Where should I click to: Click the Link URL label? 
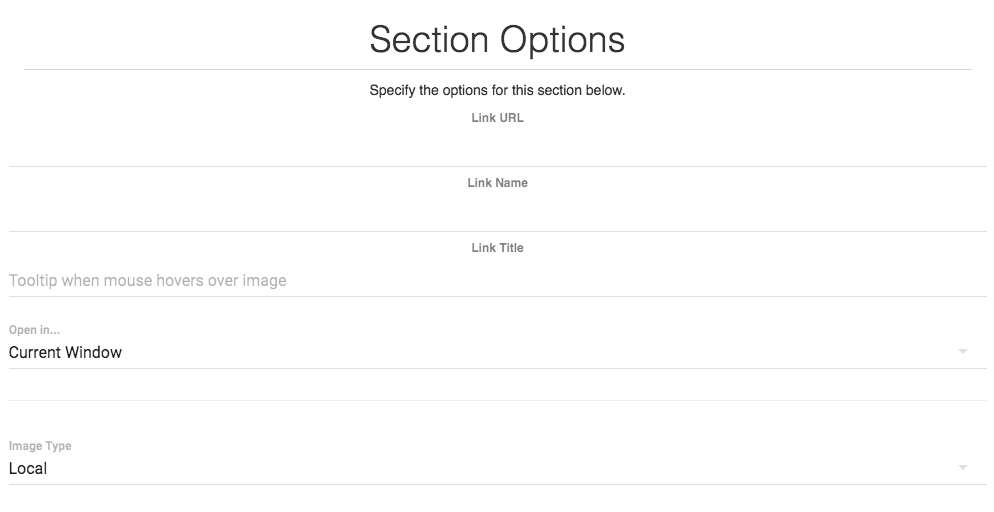(497, 118)
